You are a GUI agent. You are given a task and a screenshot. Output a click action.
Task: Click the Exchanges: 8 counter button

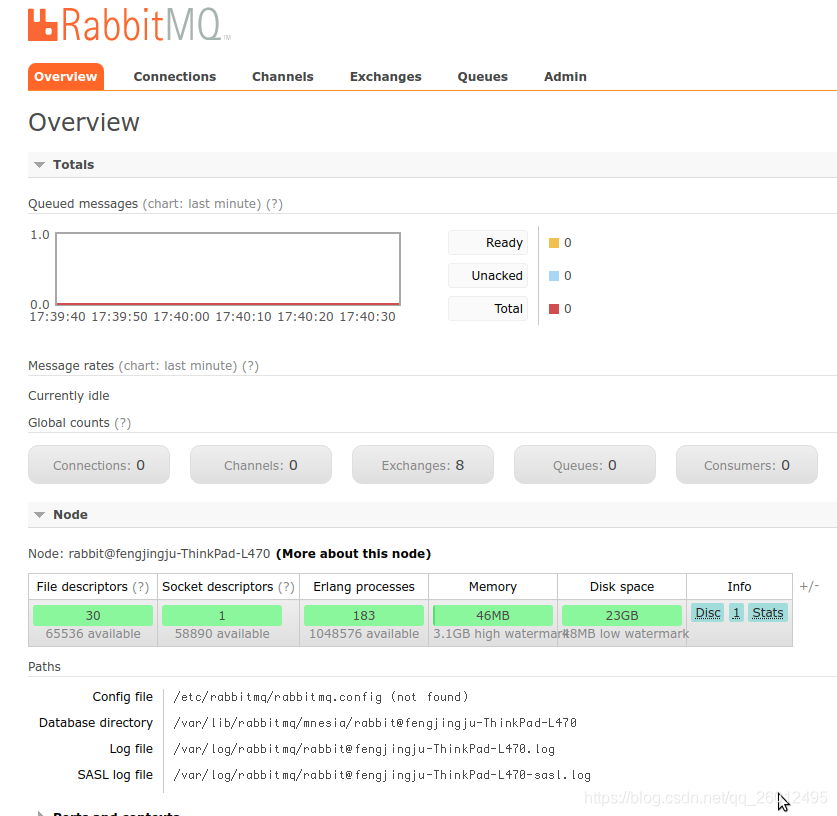pyautogui.click(x=422, y=464)
